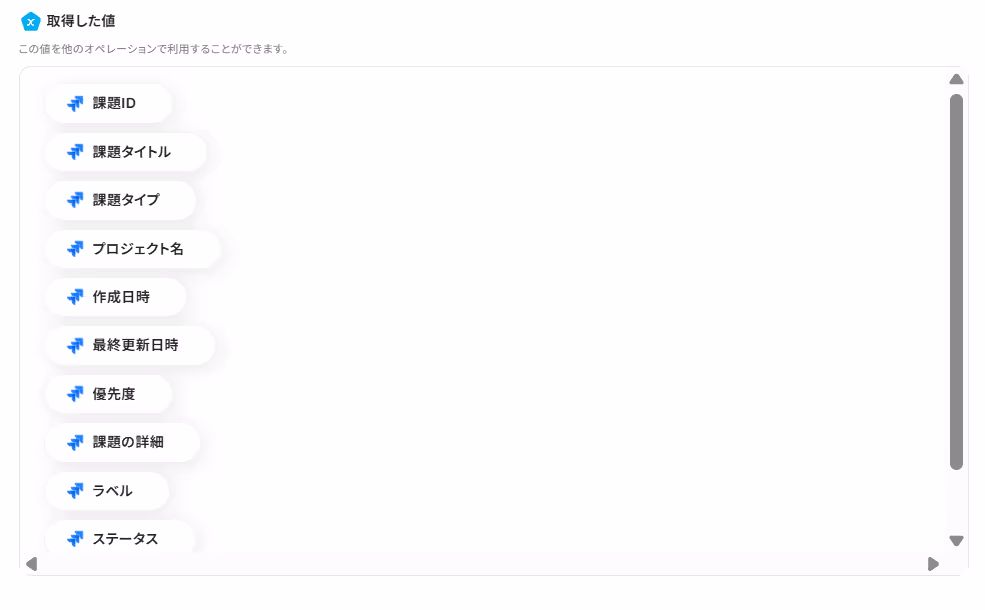Viewport: 985px width, 610px height.
Task: Click the Jira icon beside 作成日時
Action: pyautogui.click(x=75, y=297)
